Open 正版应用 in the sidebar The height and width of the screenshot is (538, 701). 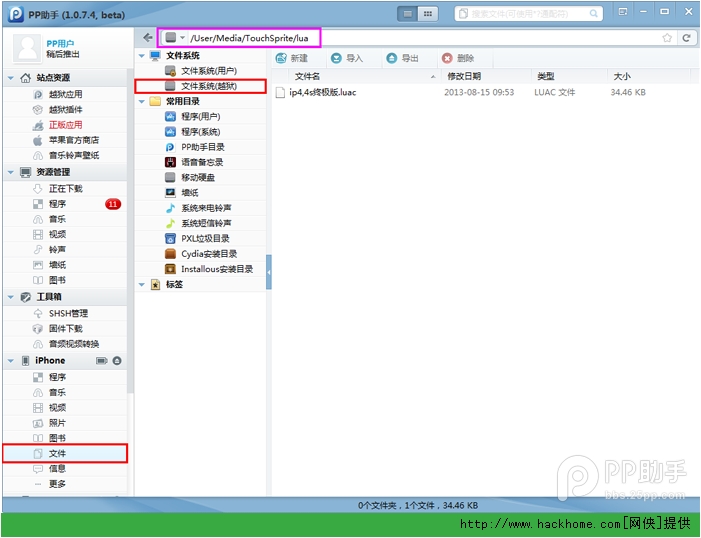(67, 125)
